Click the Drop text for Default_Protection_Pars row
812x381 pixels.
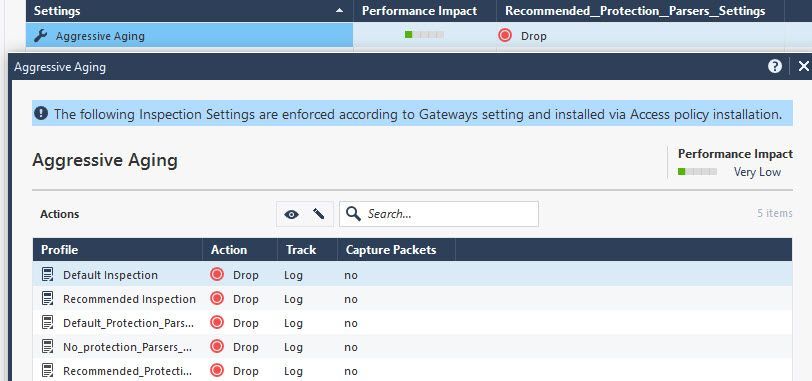[x=245, y=323]
